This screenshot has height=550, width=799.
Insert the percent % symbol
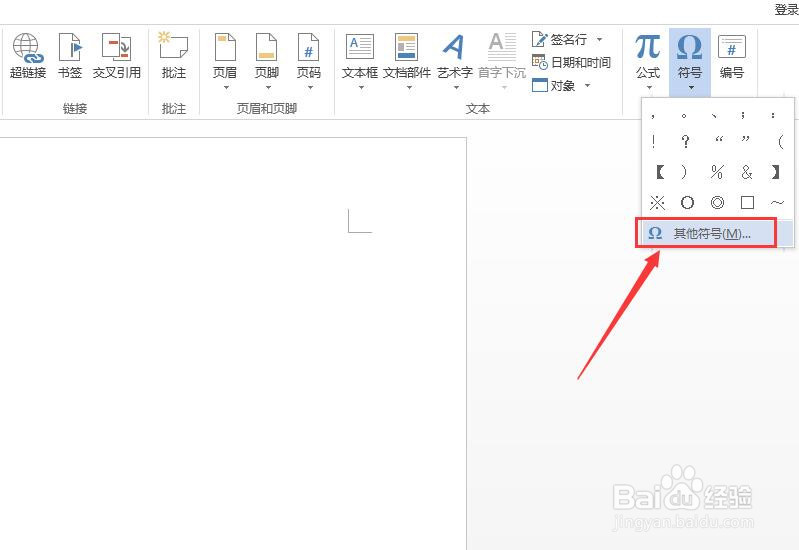pyautogui.click(x=717, y=172)
